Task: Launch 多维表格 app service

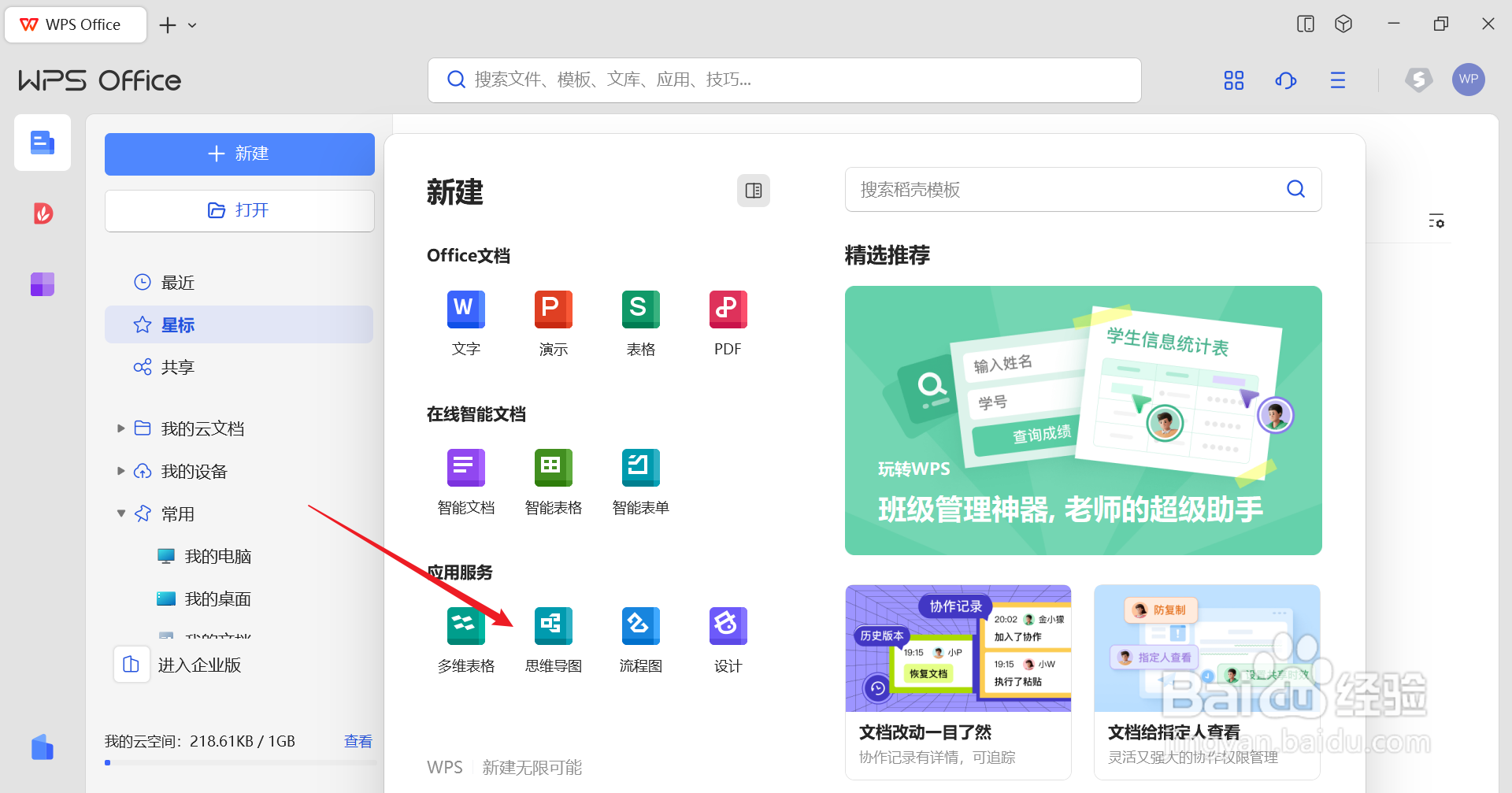Action: (x=466, y=639)
